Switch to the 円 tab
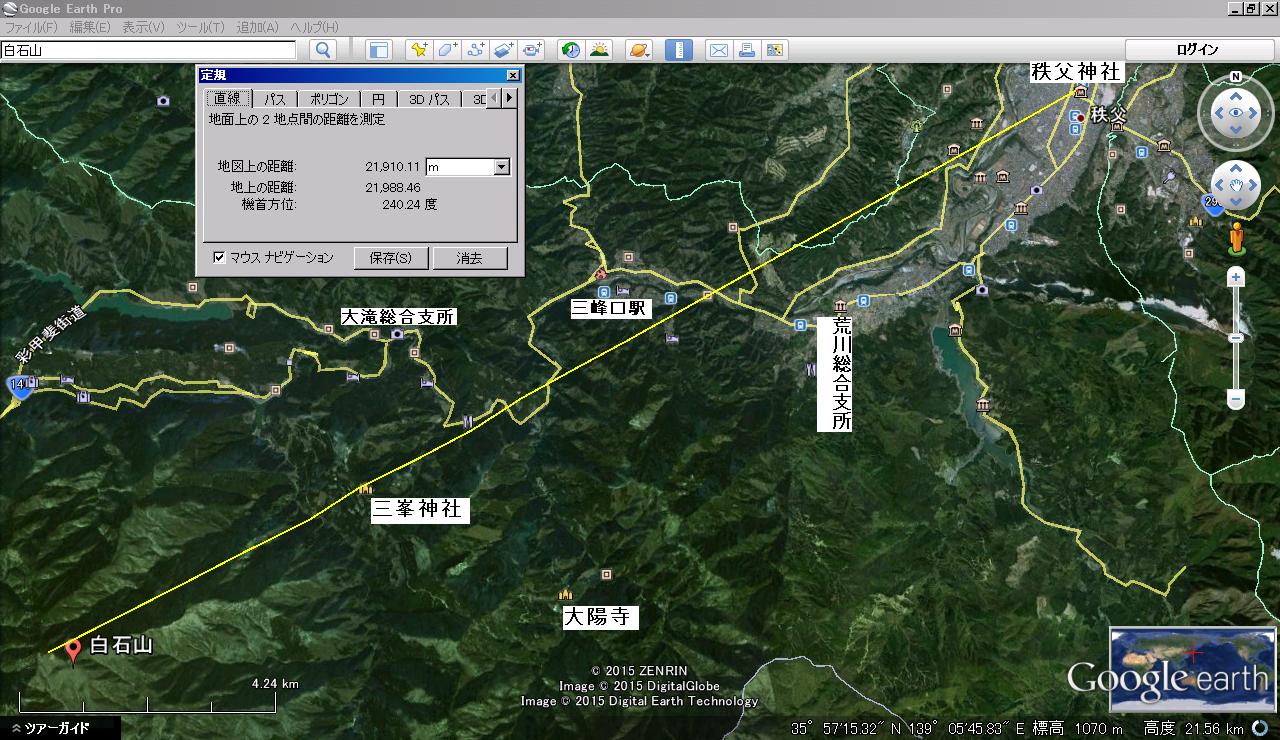 point(378,99)
